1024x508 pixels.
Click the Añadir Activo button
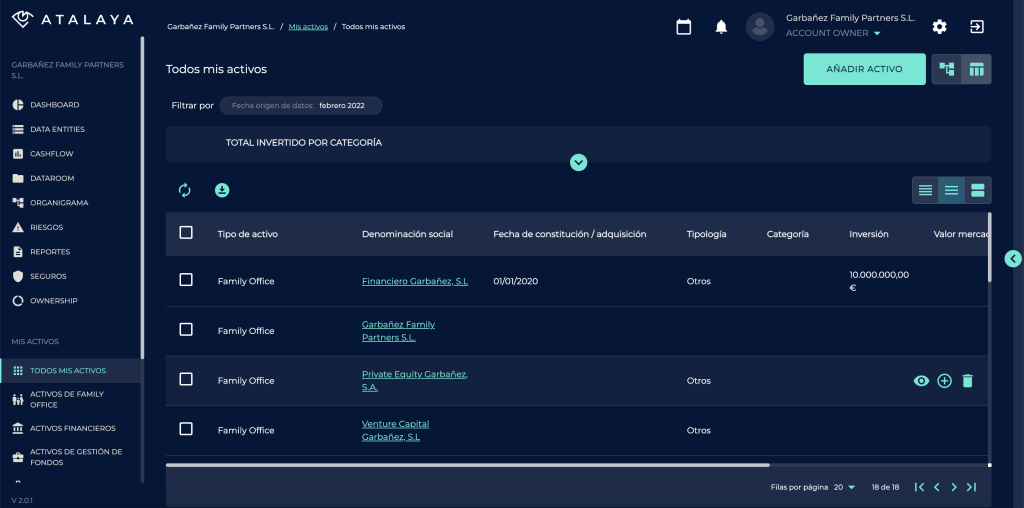[x=864, y=69]
